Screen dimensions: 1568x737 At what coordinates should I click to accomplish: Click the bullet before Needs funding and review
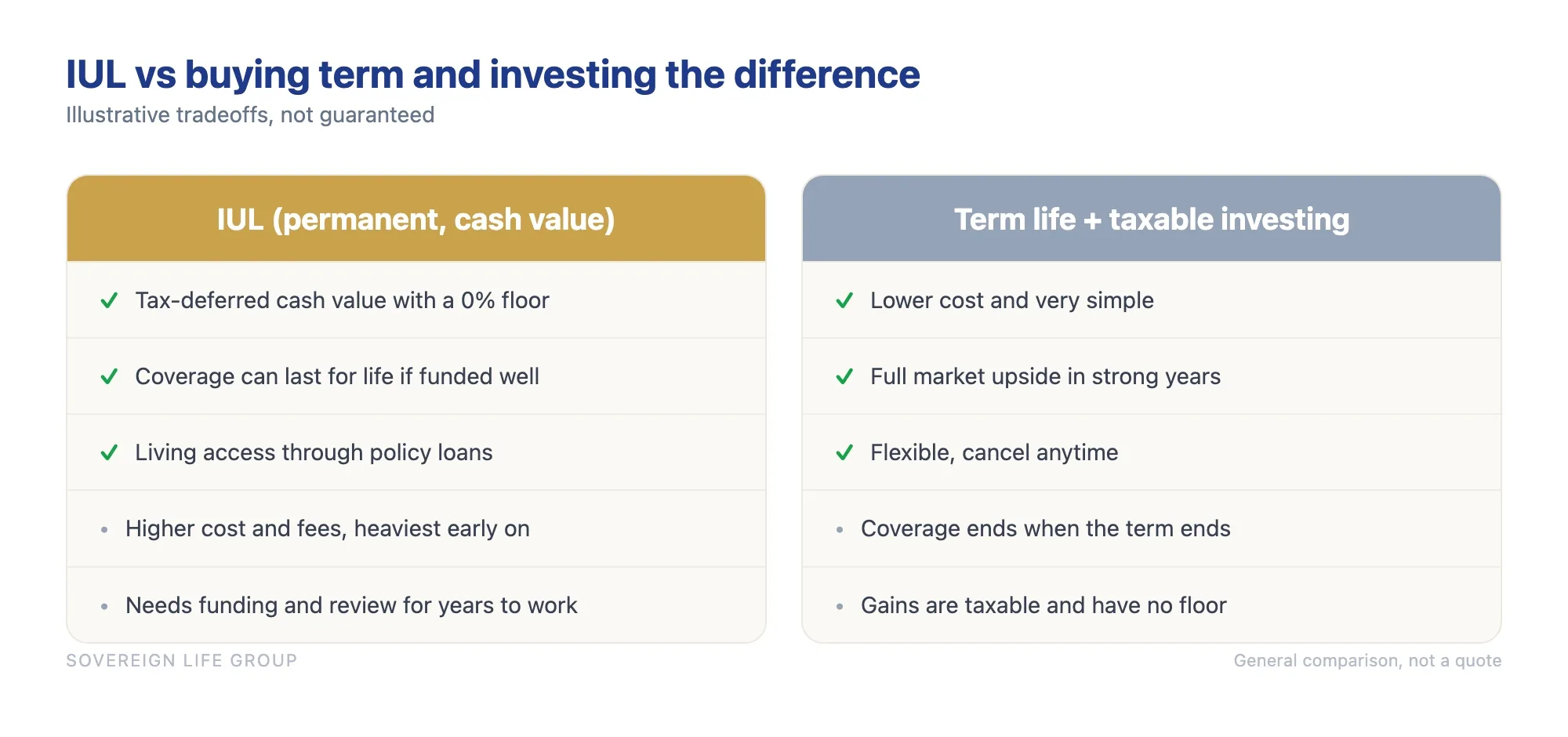(x=104, y=606)
